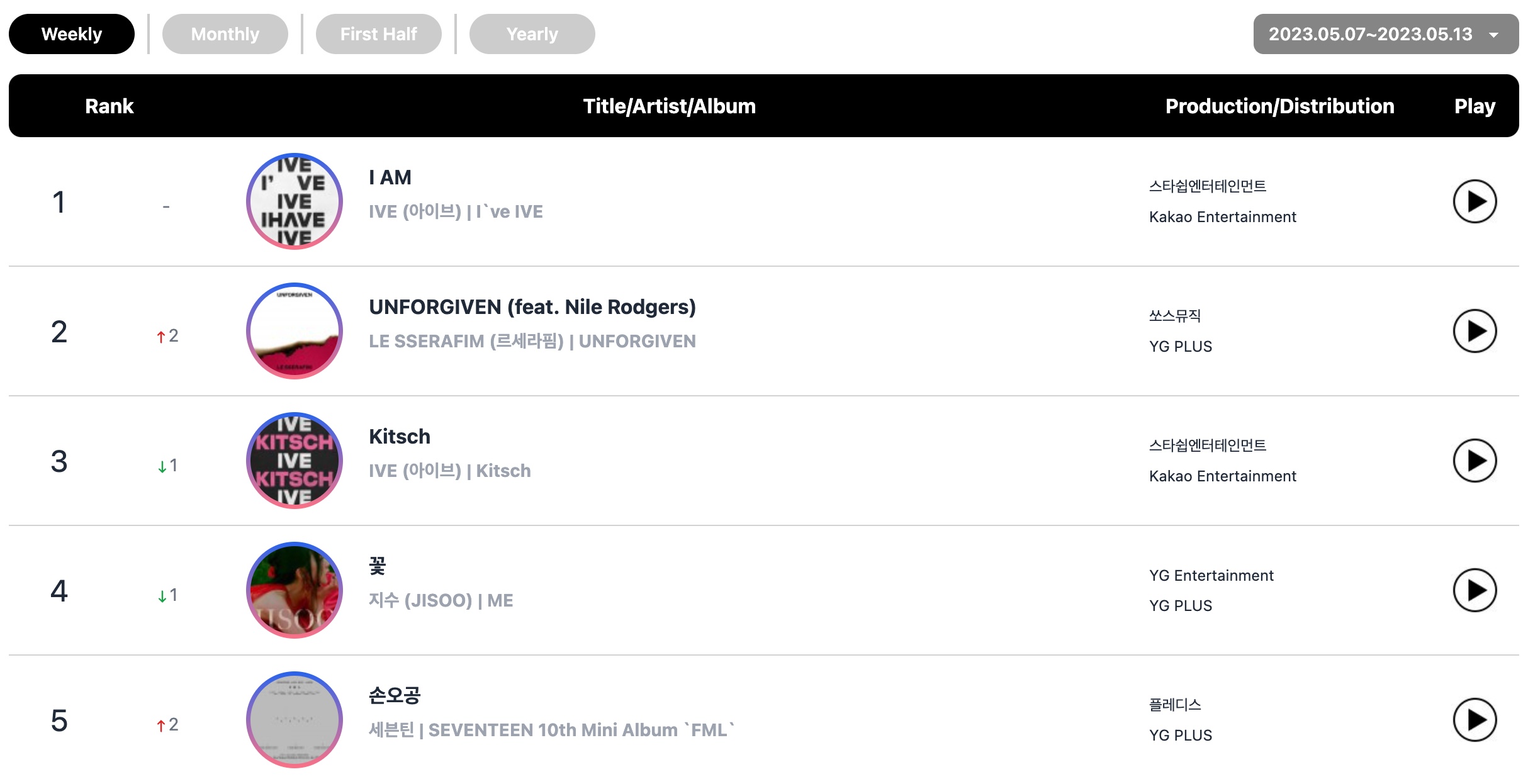Image resolution: width=1528 pixels, height=784 pixels.
Task: Switch to the Monthly chart tab
Action: [x=225, y=34]
